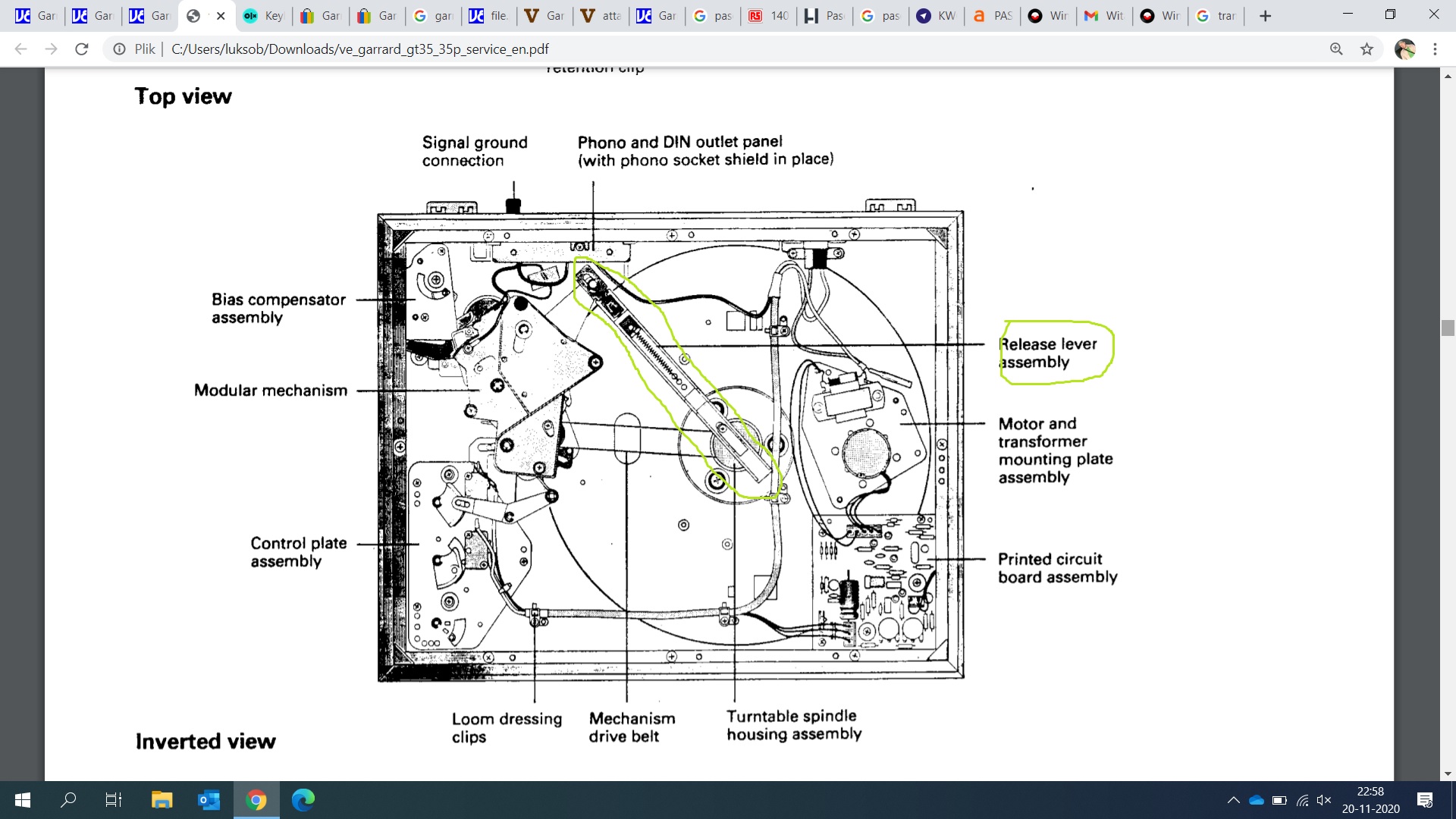Bookmark this page with star icon
Screen dimensions: 1456x819
(x=1367, y=49)
